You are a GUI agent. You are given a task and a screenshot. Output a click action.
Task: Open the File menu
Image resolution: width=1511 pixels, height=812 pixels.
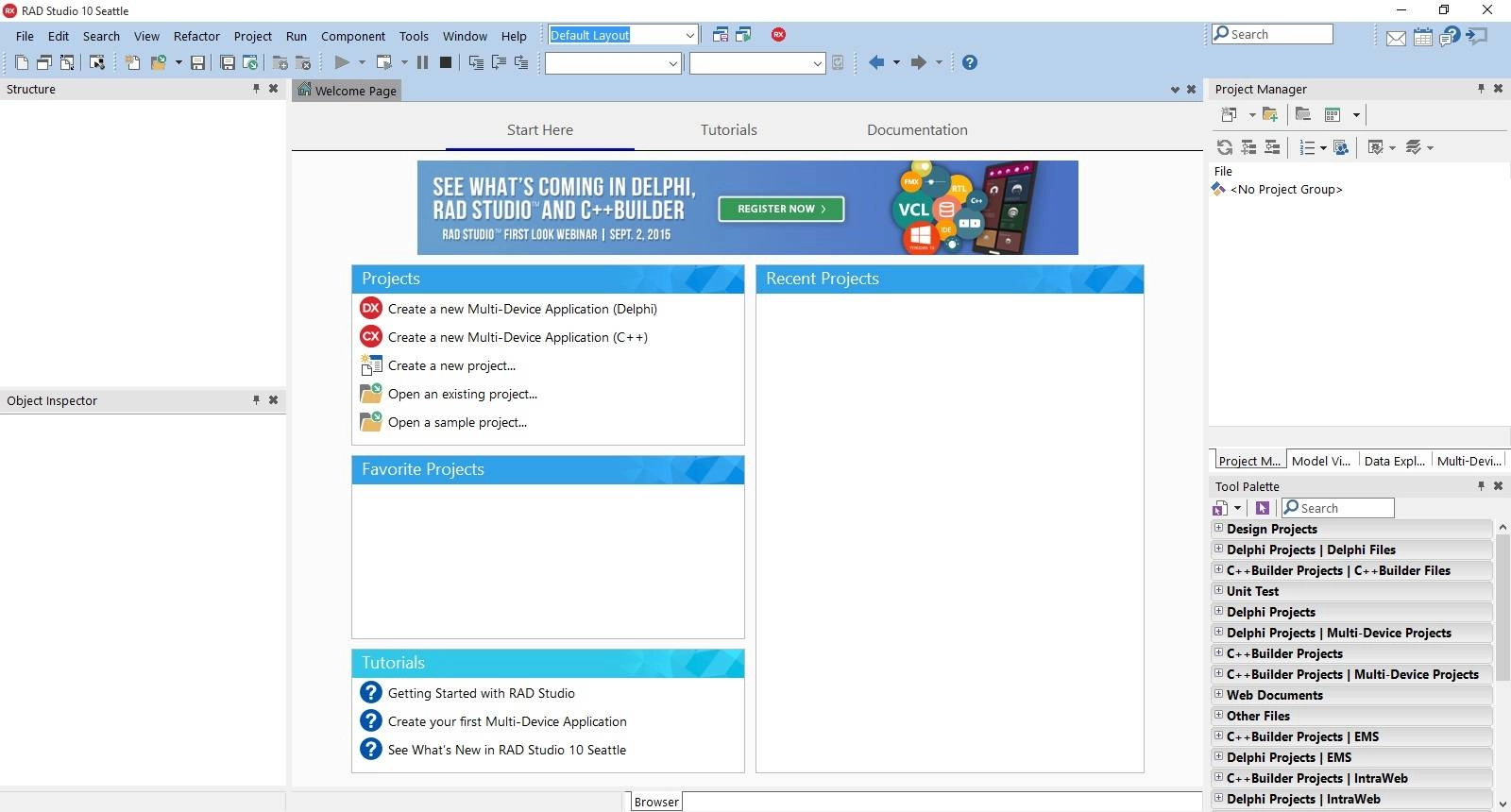[x=25, y=36]
